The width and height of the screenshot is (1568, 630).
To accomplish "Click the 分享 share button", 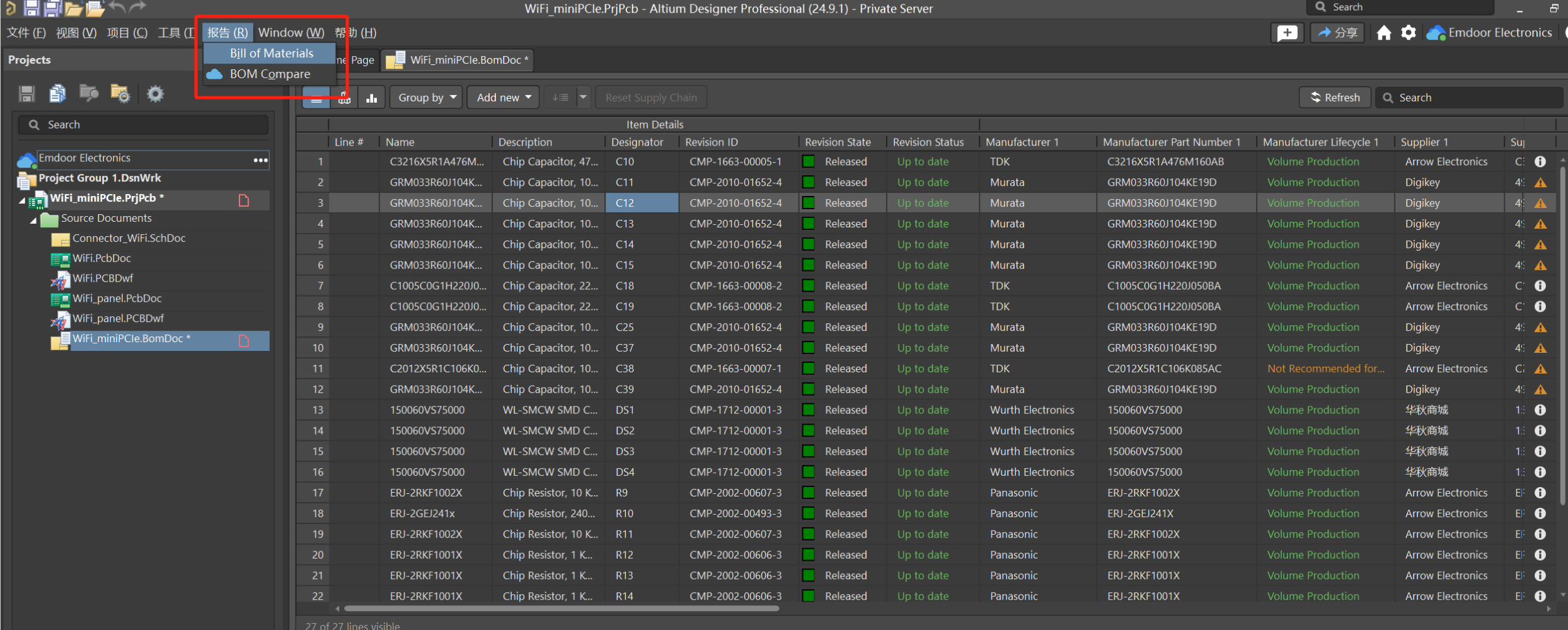I will (1337, 33).
